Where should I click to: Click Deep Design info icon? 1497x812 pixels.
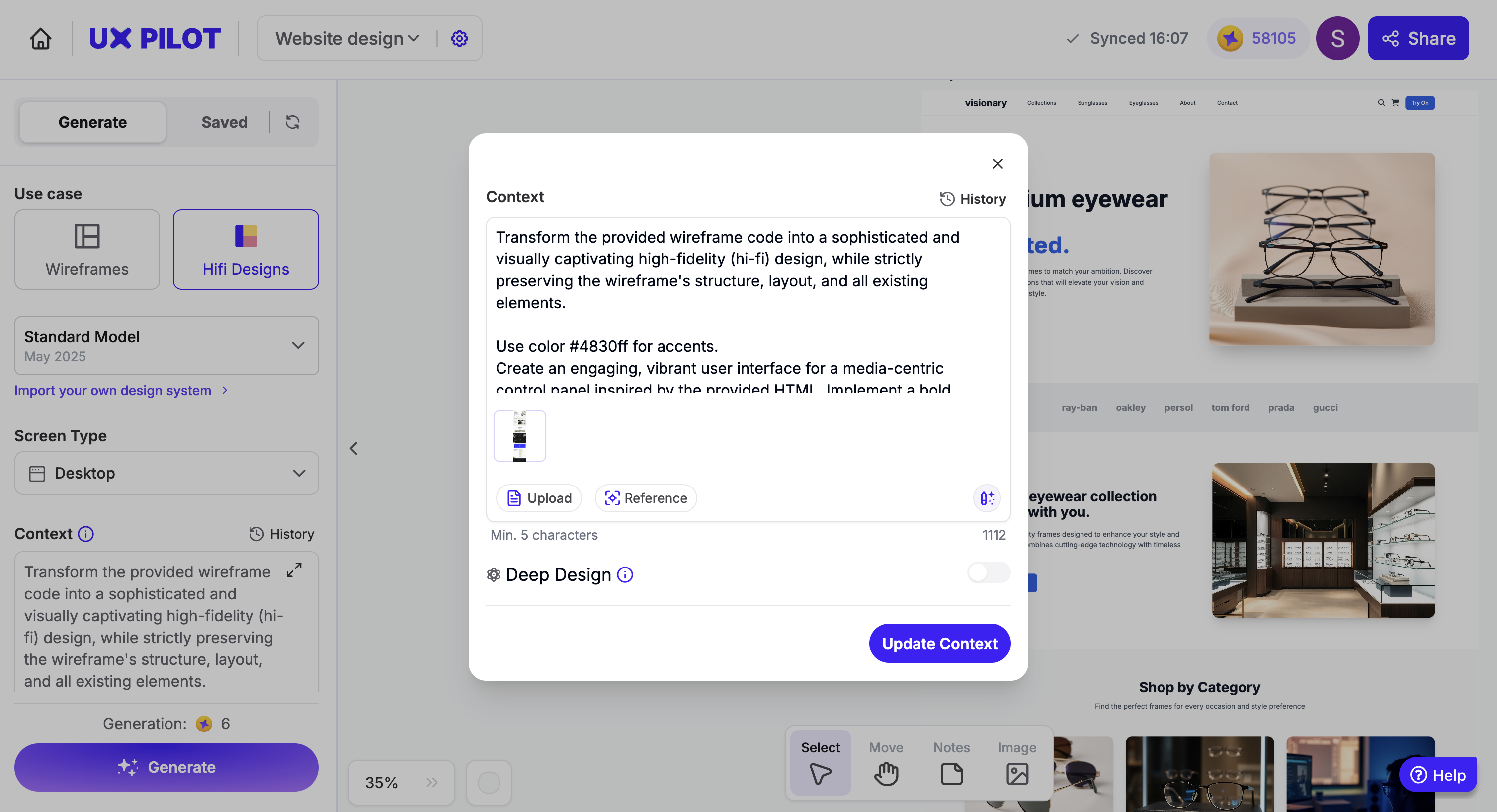click(625, 575)
